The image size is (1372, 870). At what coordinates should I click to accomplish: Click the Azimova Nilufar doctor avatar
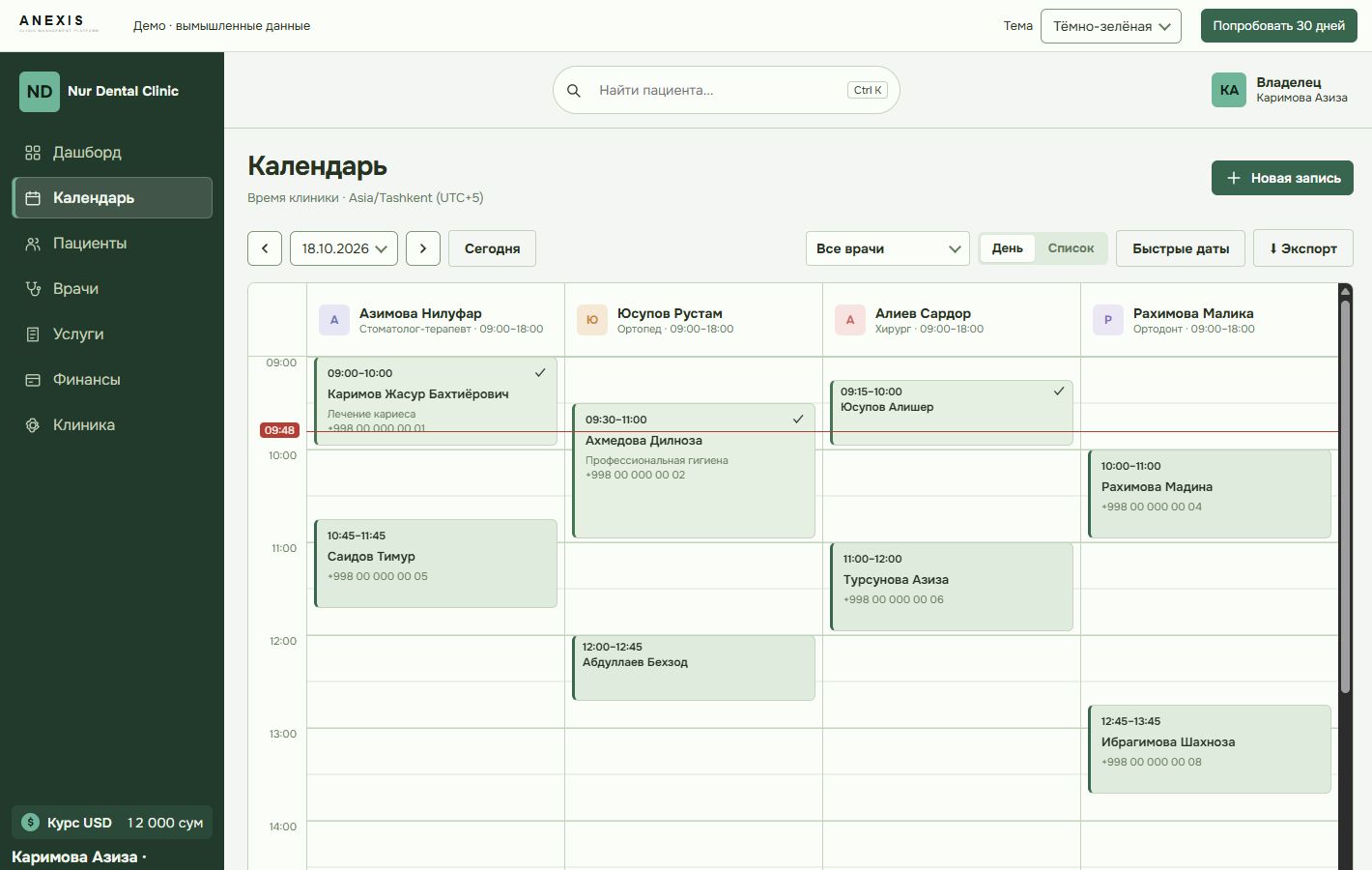click(334, 320)
